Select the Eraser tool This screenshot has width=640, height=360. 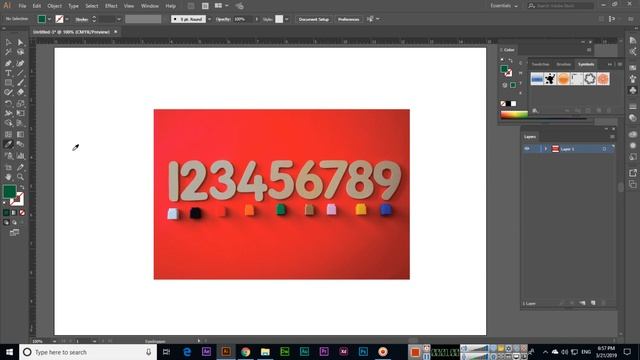tap(20, 93)
